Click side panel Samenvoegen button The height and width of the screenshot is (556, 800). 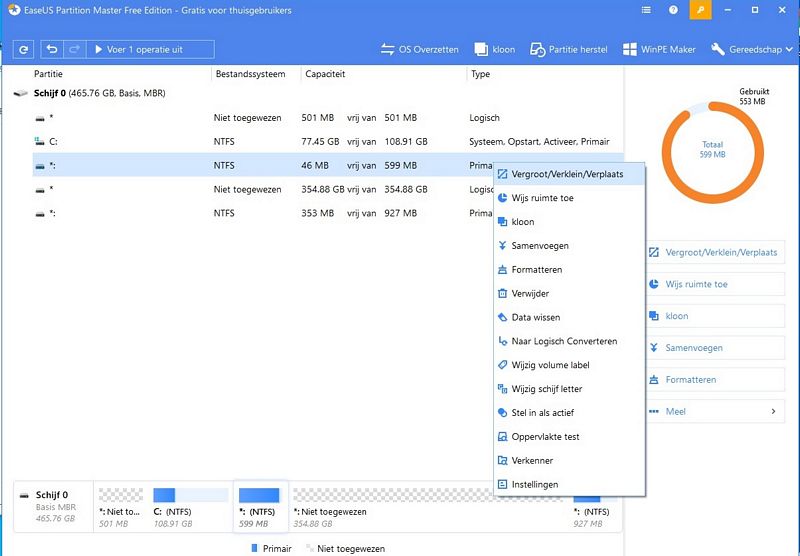(x=715, y=348)
